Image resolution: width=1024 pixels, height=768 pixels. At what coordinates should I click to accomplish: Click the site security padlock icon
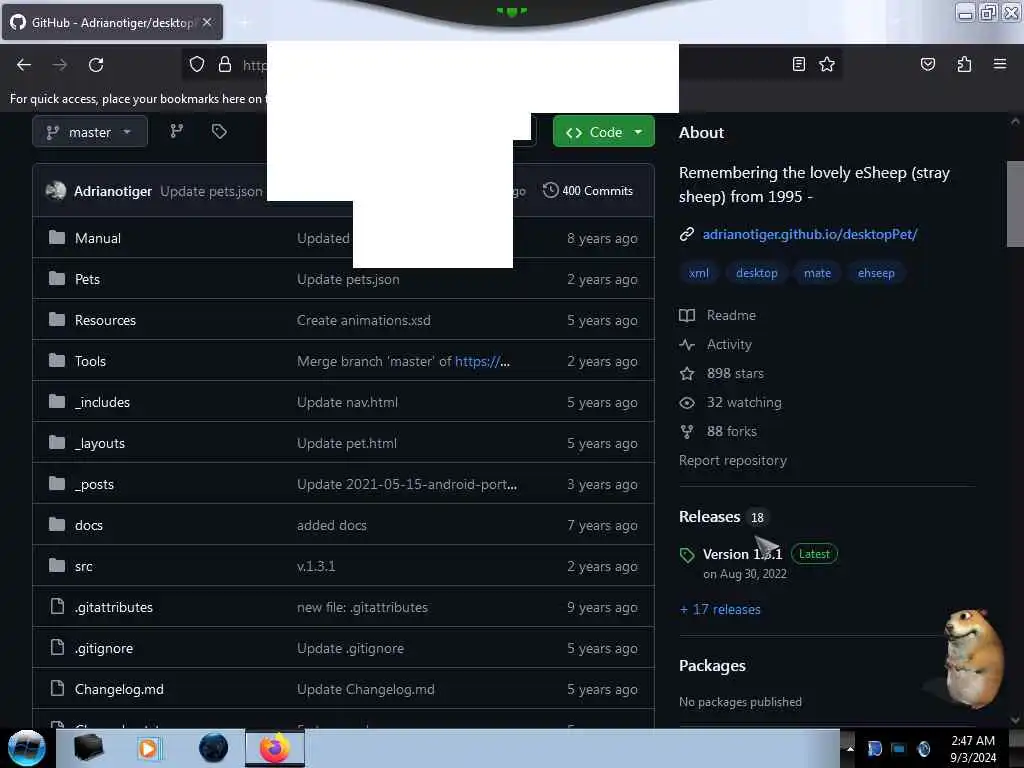coord(225,64)
